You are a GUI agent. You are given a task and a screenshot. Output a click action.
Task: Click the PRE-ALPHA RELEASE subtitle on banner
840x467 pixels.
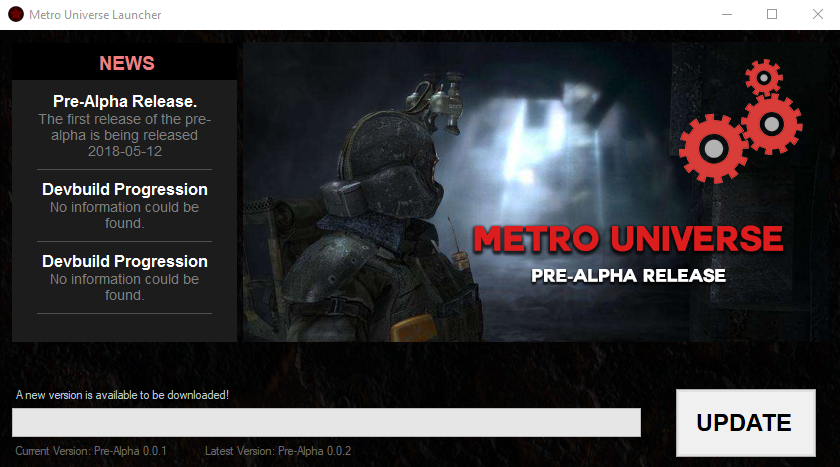click(628, 275)
